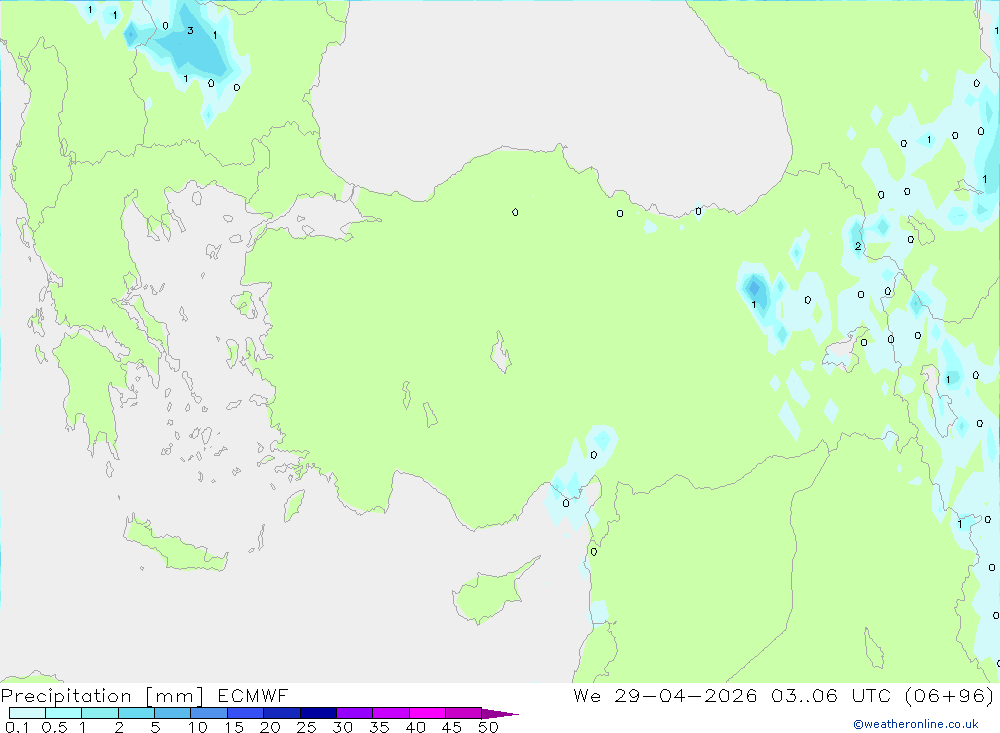Open the weatheronline.co.uk copyright link

916,724
